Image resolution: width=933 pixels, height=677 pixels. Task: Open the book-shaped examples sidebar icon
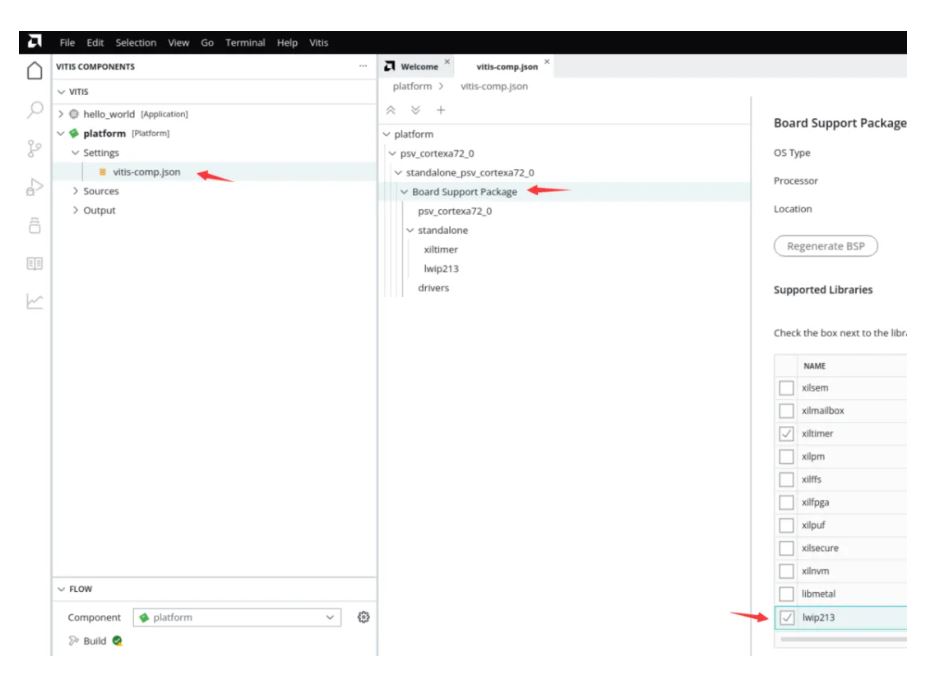35,264
